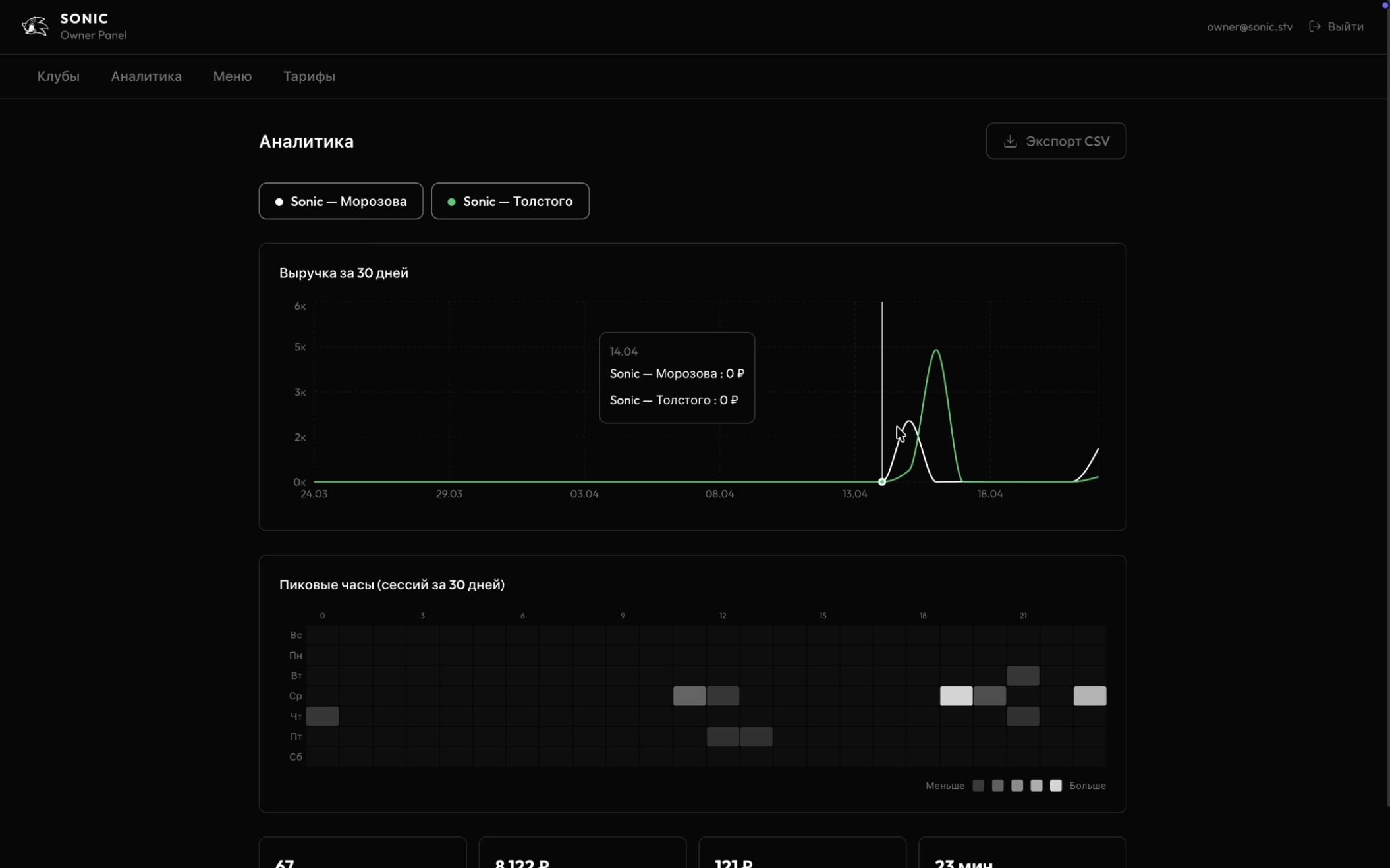Open the Меню tab
This screenshot has height=868, width=1390.
[x=232, y=76]
